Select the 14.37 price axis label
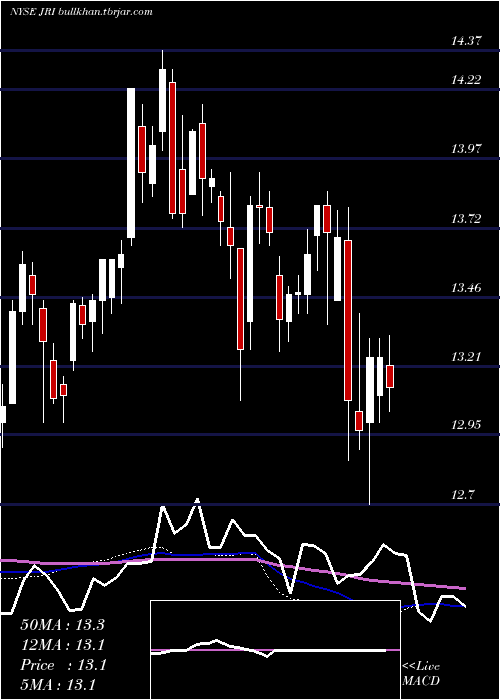This screenshot has width=500, height=700. [x=466, y=41]
